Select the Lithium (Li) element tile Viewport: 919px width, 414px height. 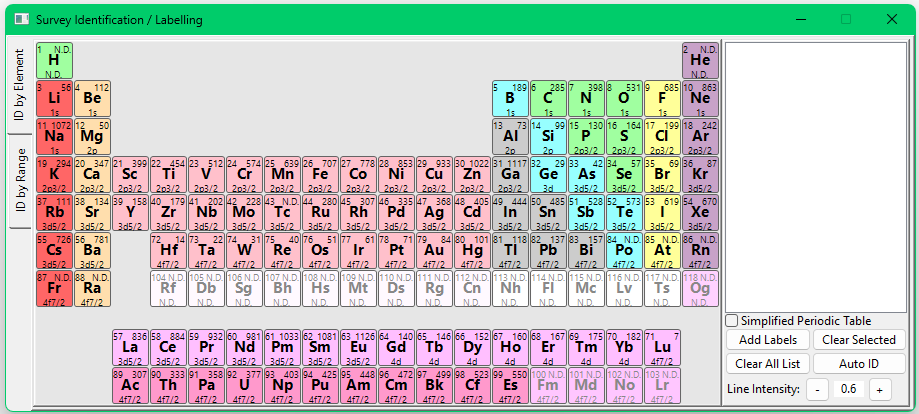click(55, 99)
